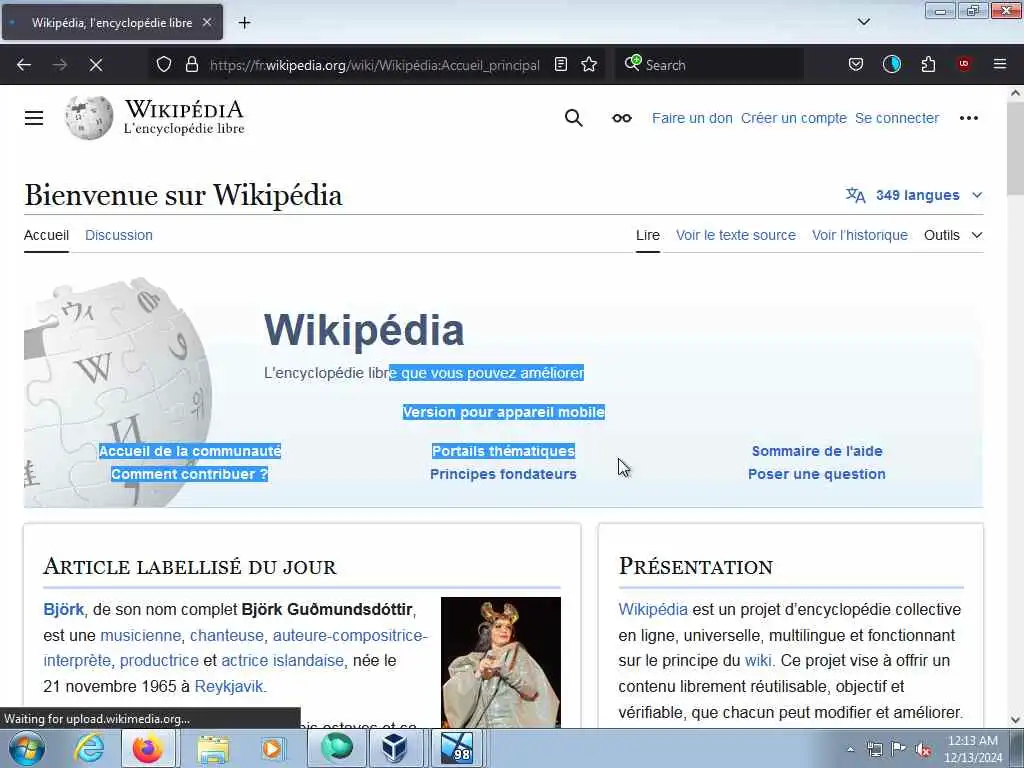1024x768 pixels.
Task: Open a new tab with plus button
Action: (x=244, y=23)
